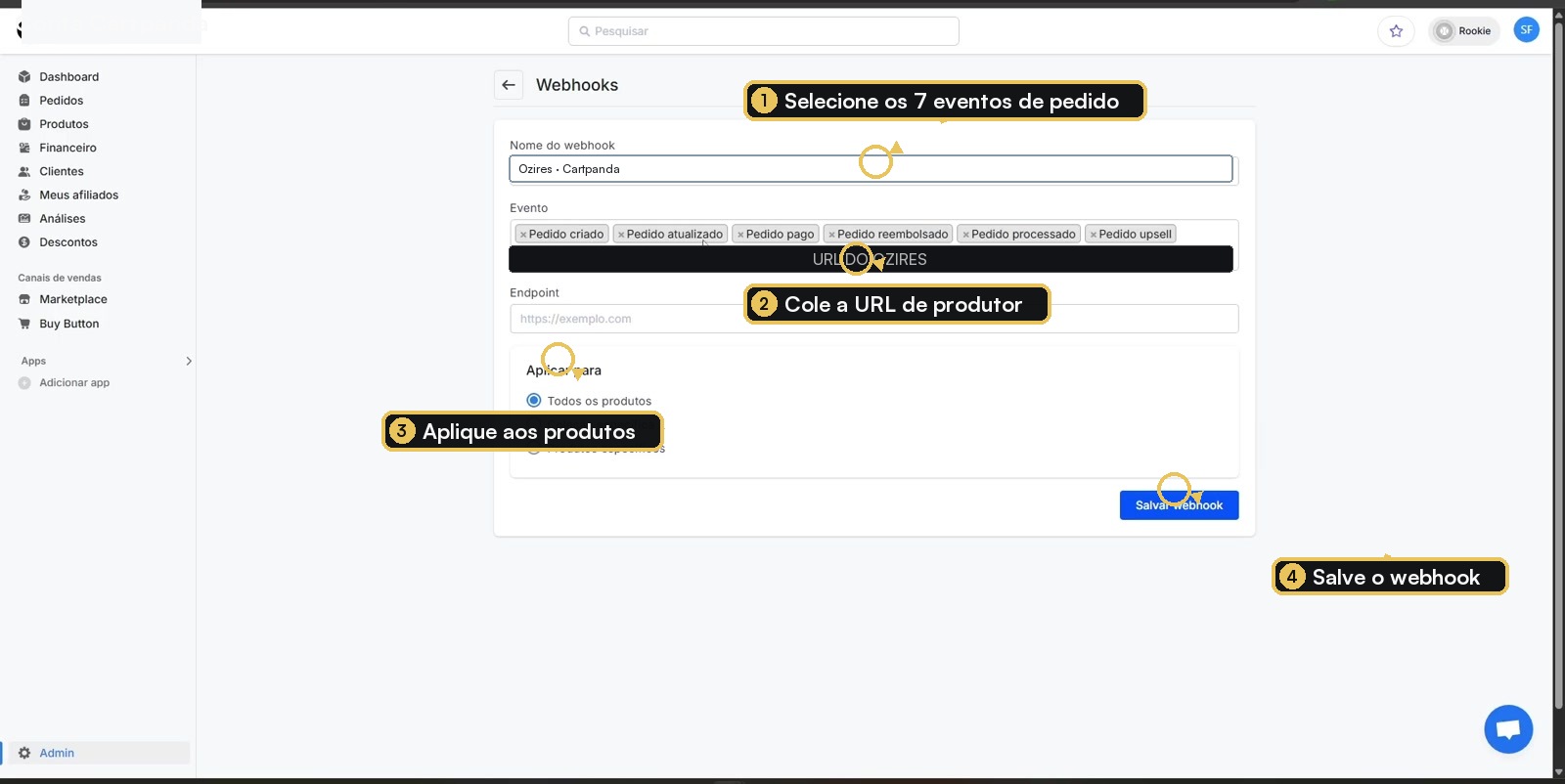Click the Nome do webhook input field
Viewport: 1565px width, 784px height.
point(871,169)
